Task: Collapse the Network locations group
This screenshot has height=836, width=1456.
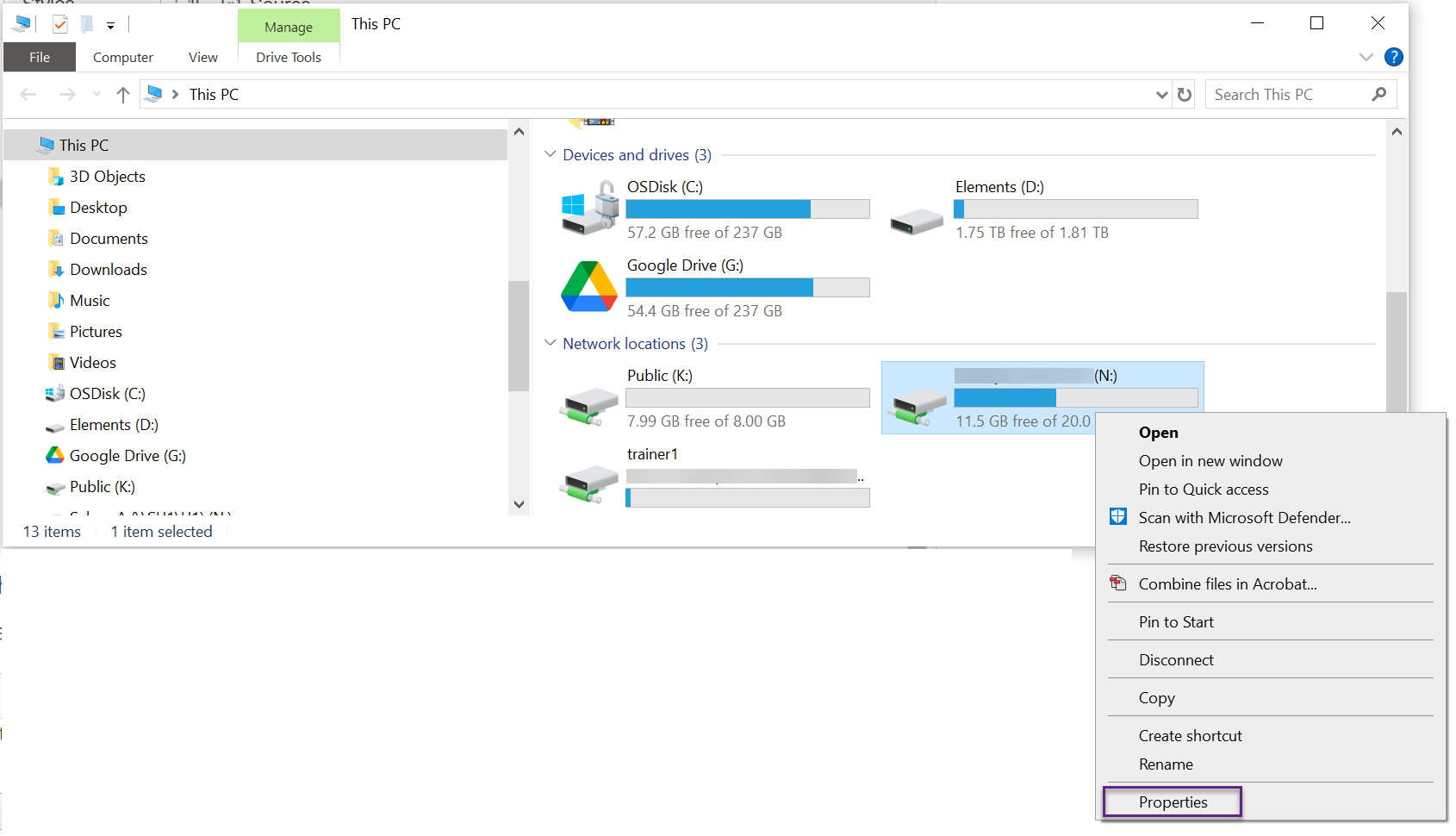Action: pos(551,343)
